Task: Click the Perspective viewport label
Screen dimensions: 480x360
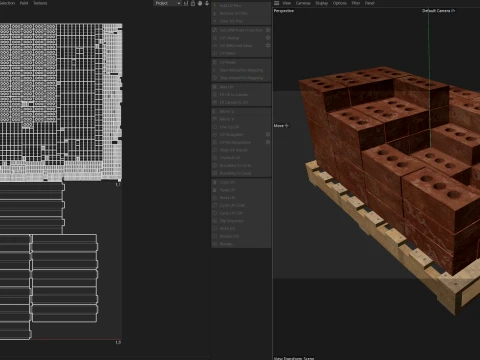Action: [284, 11]
